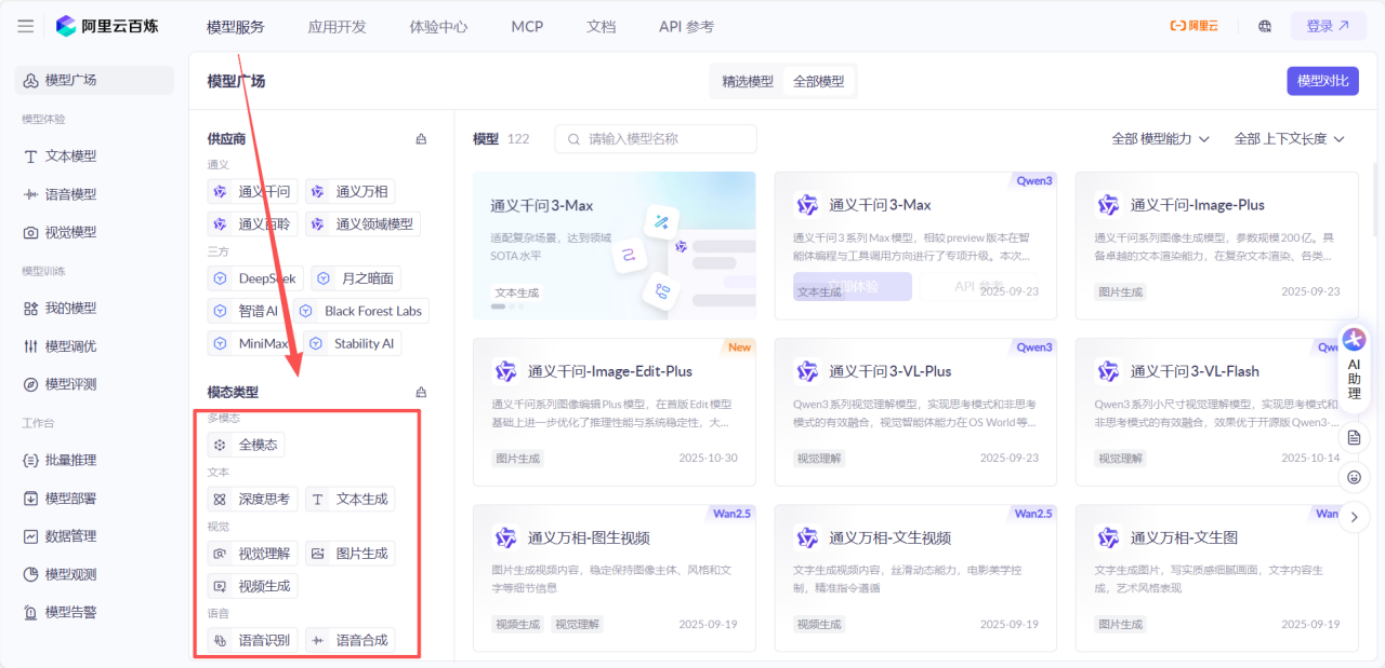Filter by Black Forest Labs provider
The width and height of the screenshot is (1385, 668).
pos(361,311)
